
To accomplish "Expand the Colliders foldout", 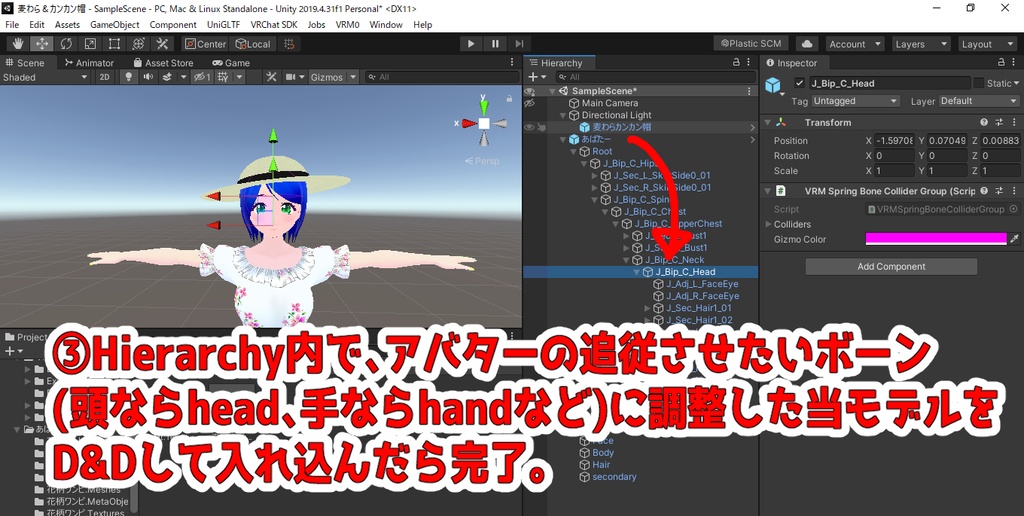I will 768,224.
